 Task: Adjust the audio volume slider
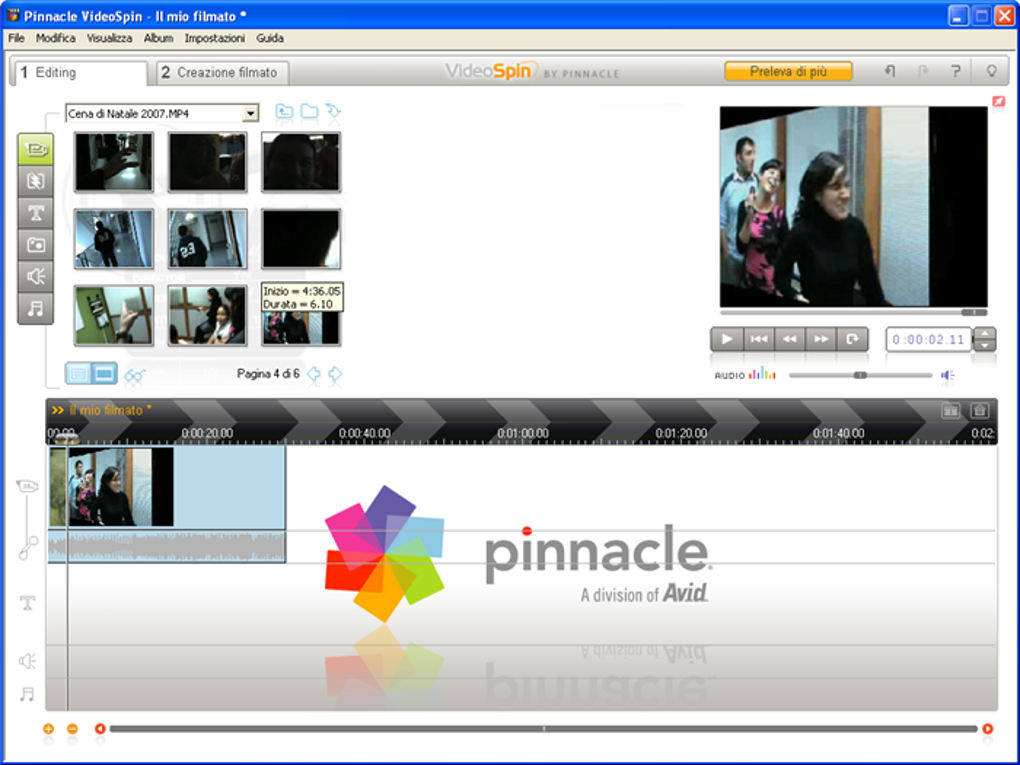point(861,375)
